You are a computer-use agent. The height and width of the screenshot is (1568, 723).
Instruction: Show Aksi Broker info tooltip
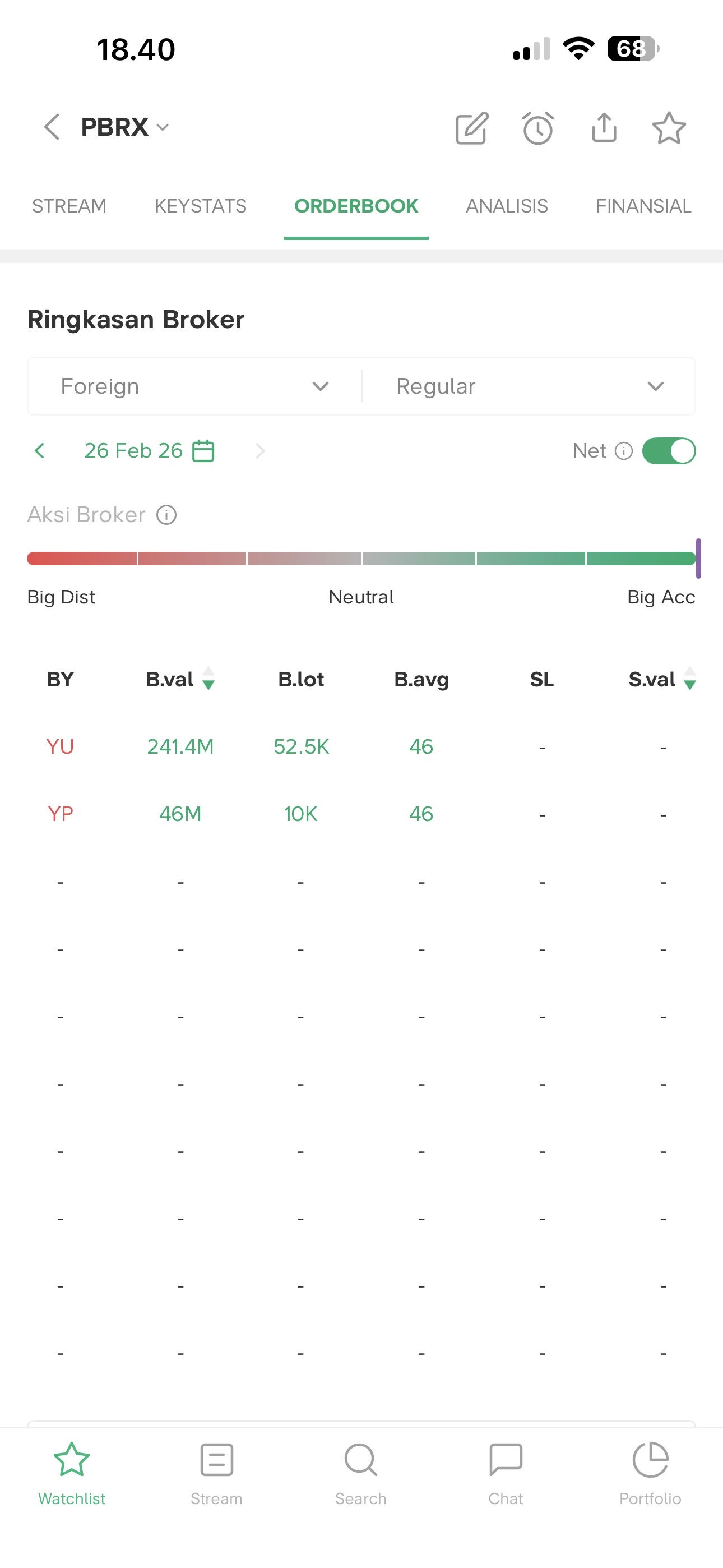coord(167,515)
